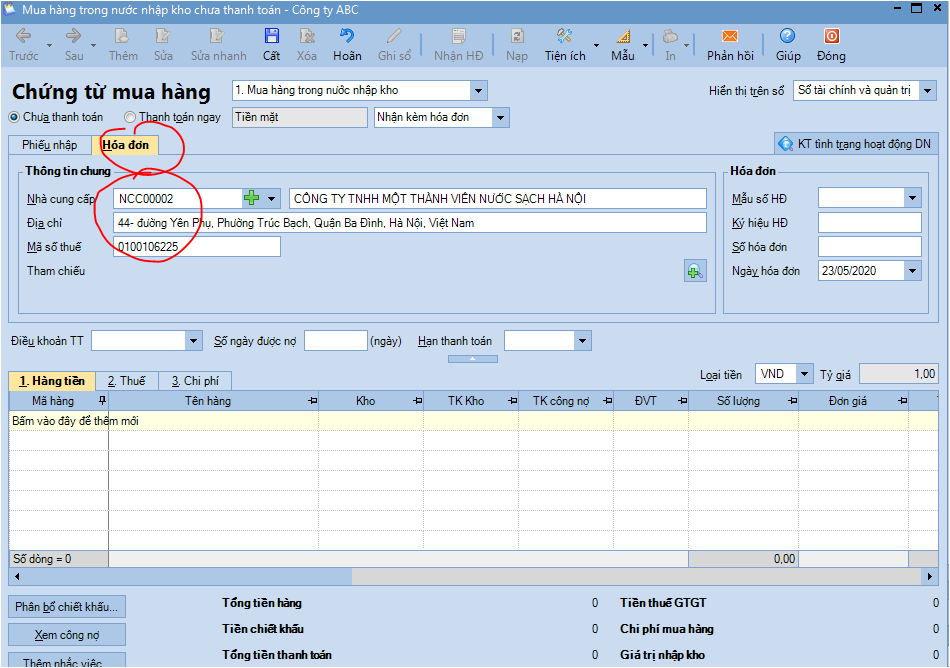
Task: Click the Số ngày được nợ field
Action: [336, 340]
